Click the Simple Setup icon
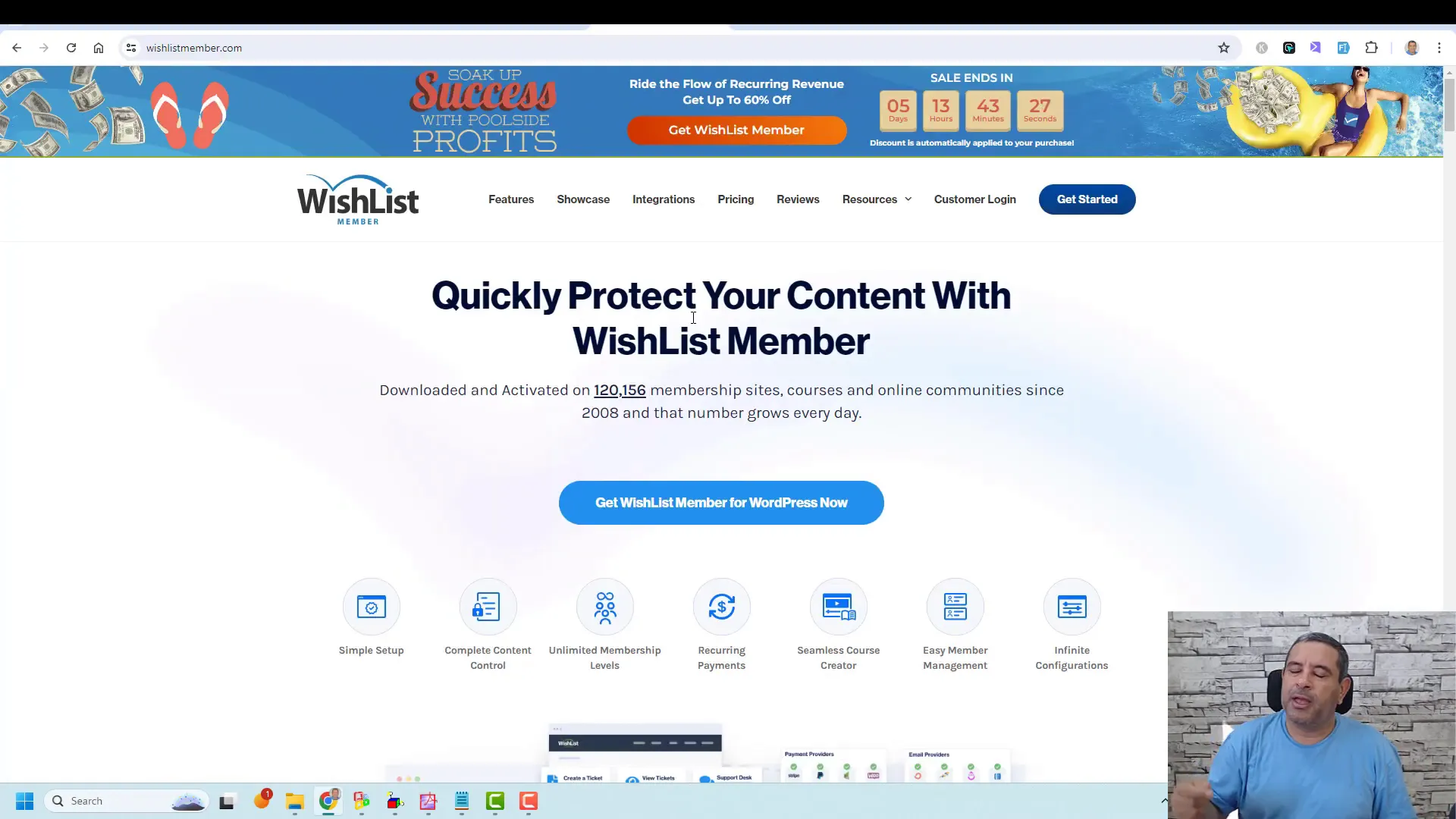Image resolution: width=1456 pixels, height=819 pixels. [x=371, y=607]
